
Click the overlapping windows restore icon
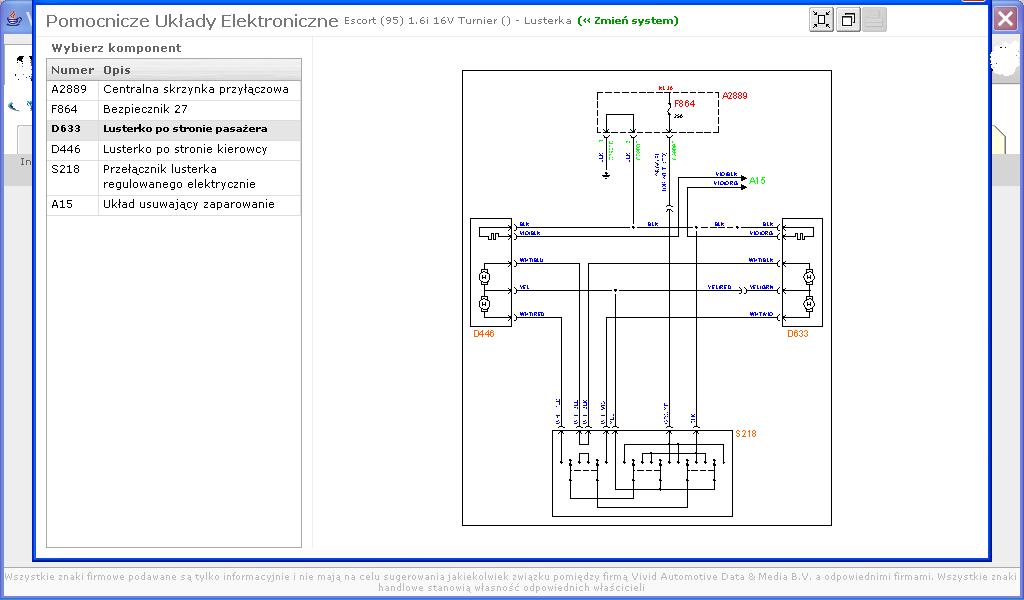pyautogui.click(x=848, y=20)
